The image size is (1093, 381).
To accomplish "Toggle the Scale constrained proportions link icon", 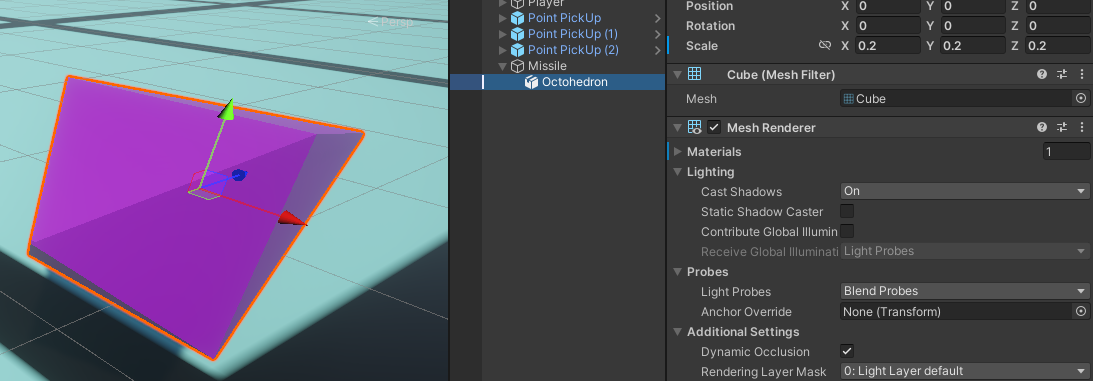I will pos(825,45).
